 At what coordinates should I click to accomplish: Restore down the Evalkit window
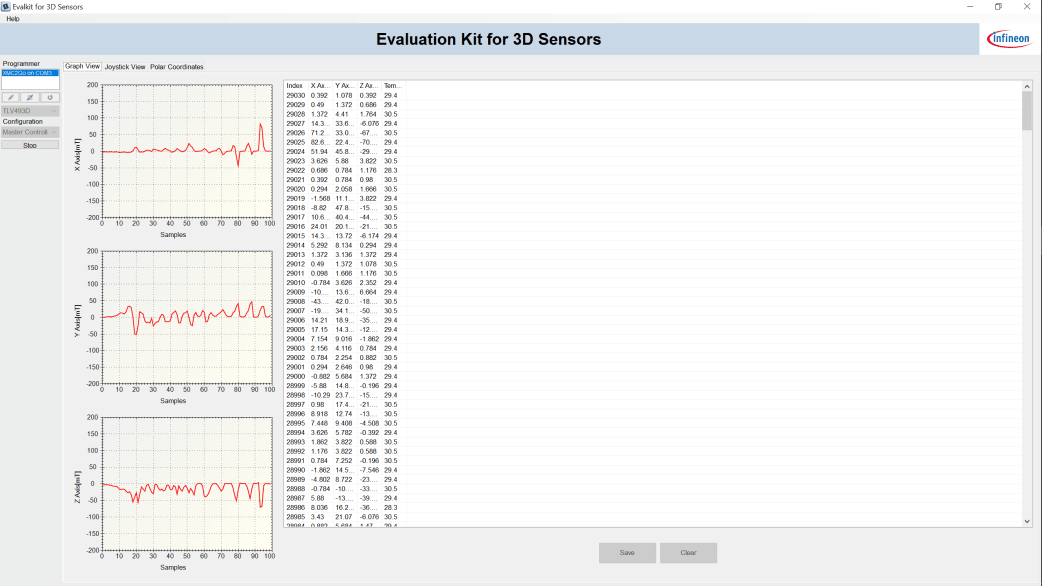[998, 7]
